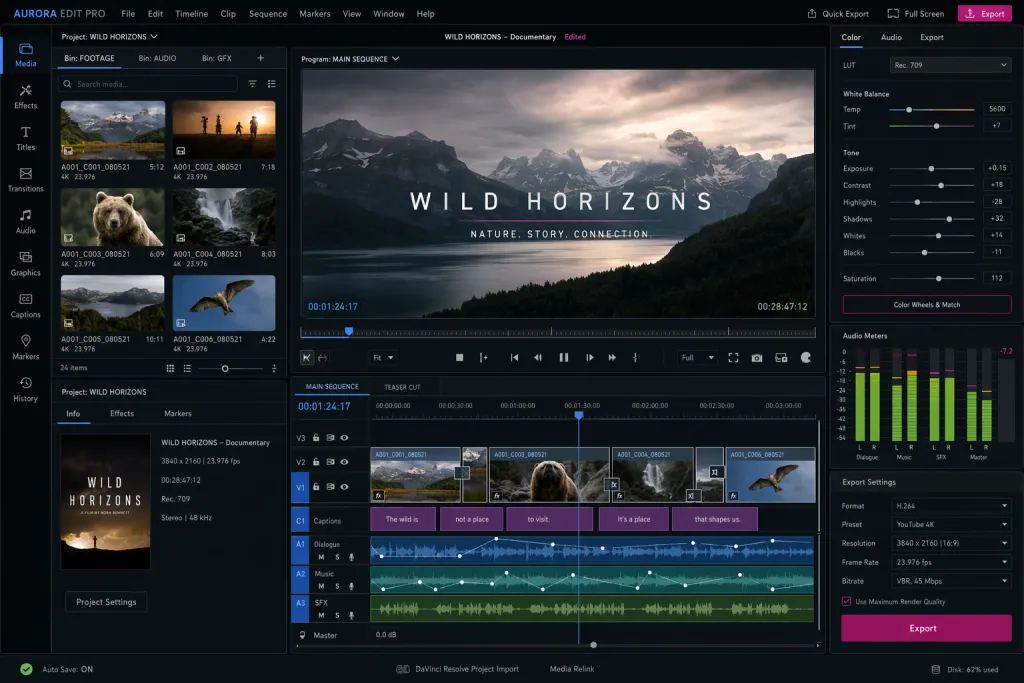Click the selection tool icon under monitor
Screen dimensions: 1024x683
[x=306, y=357]
